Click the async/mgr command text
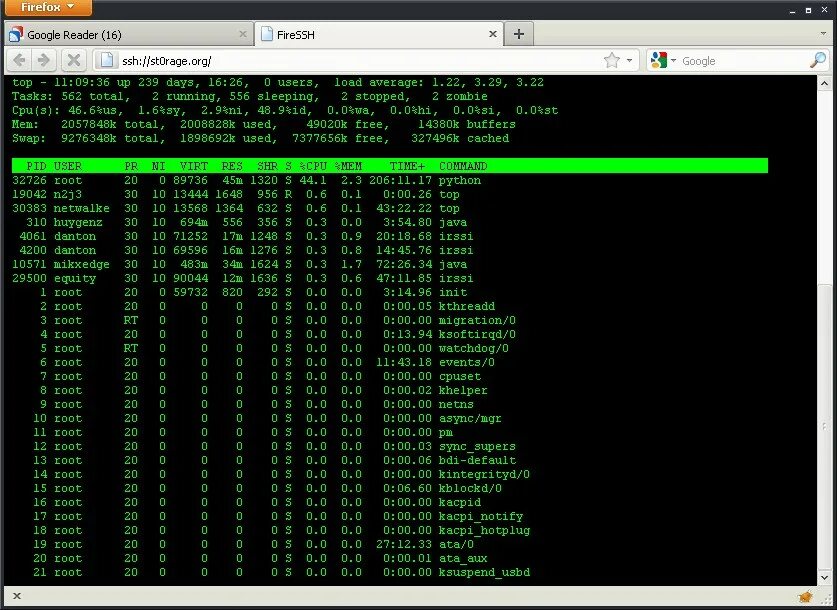The image size is (837, 610). pyautogui.click(x=470, y=418)
